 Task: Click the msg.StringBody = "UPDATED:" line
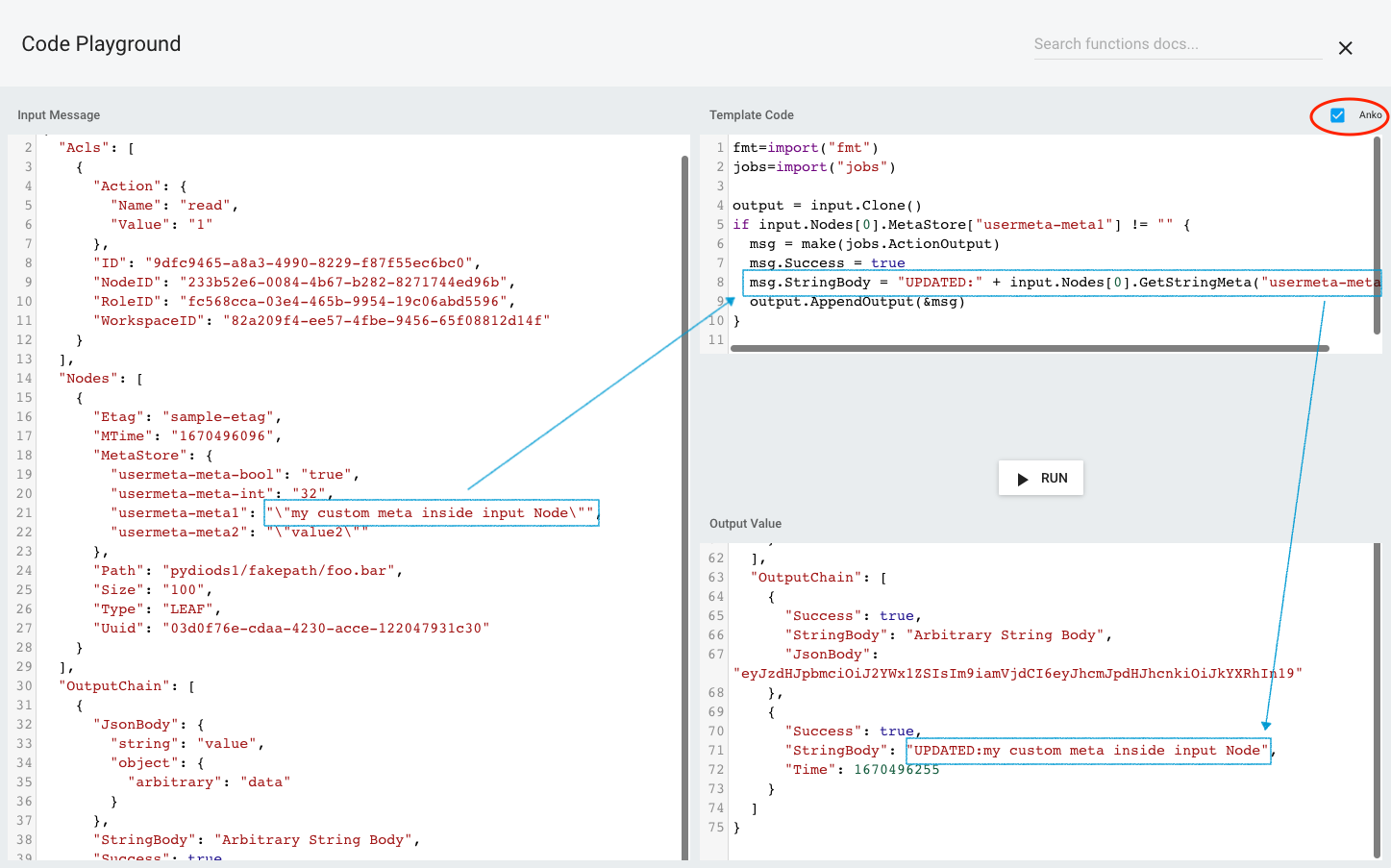[1062, 283]
